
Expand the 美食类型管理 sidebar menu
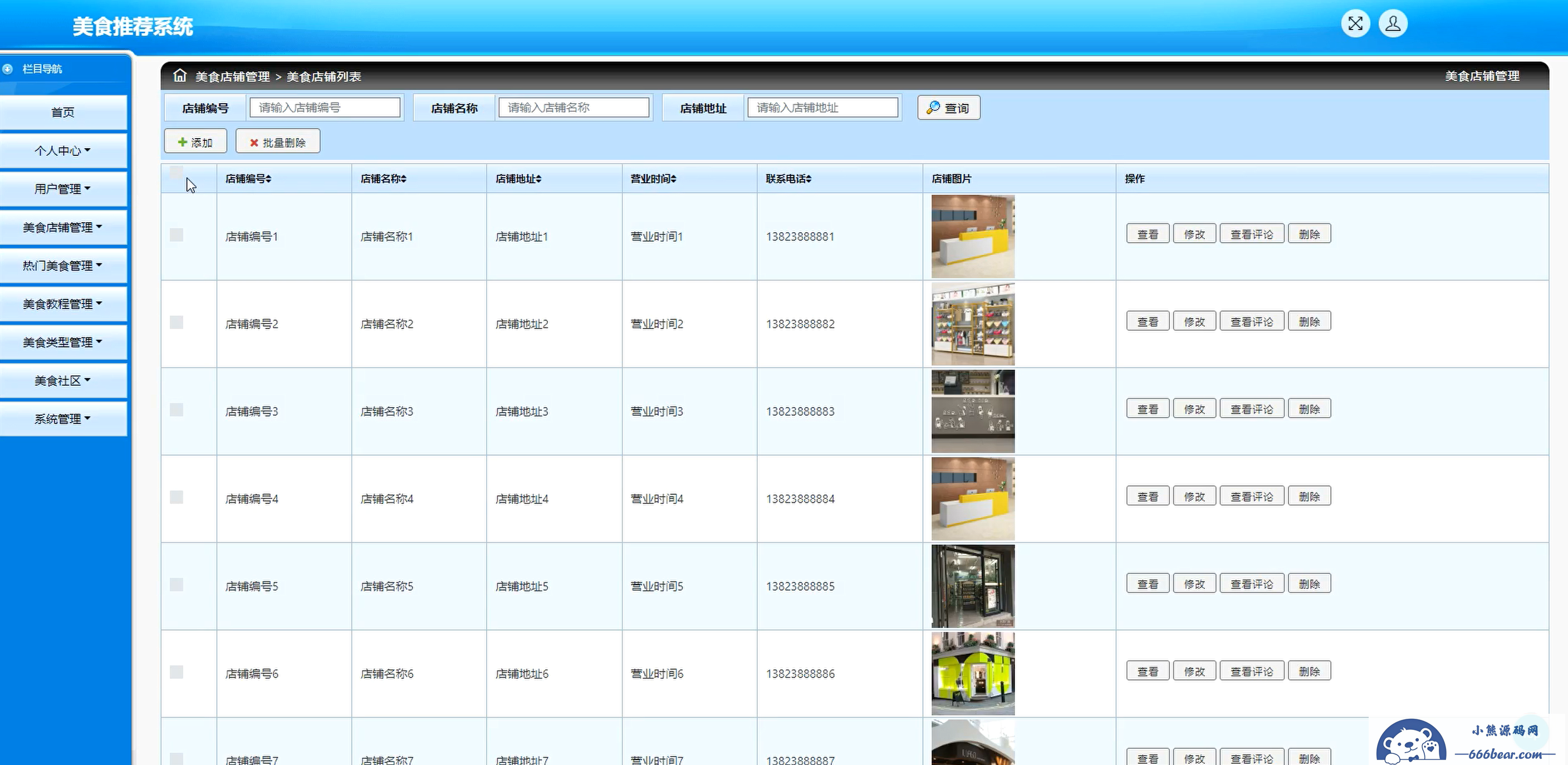click(x=63, y=342)
